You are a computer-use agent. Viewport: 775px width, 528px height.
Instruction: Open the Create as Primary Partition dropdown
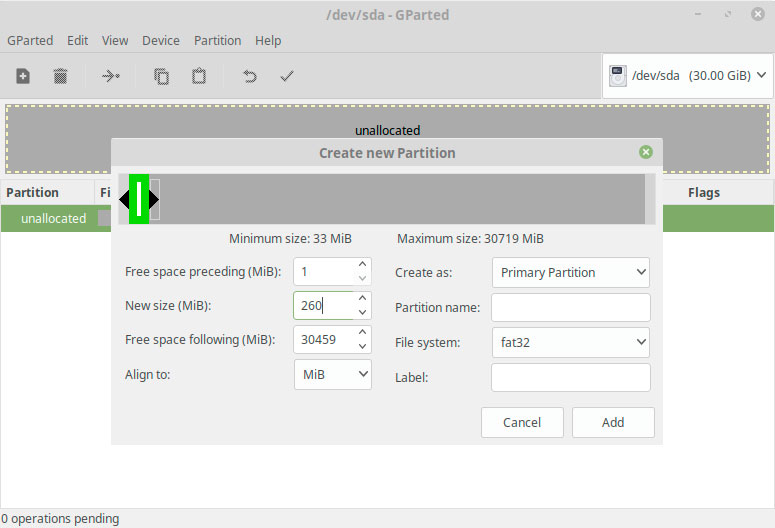coord(571,272)
